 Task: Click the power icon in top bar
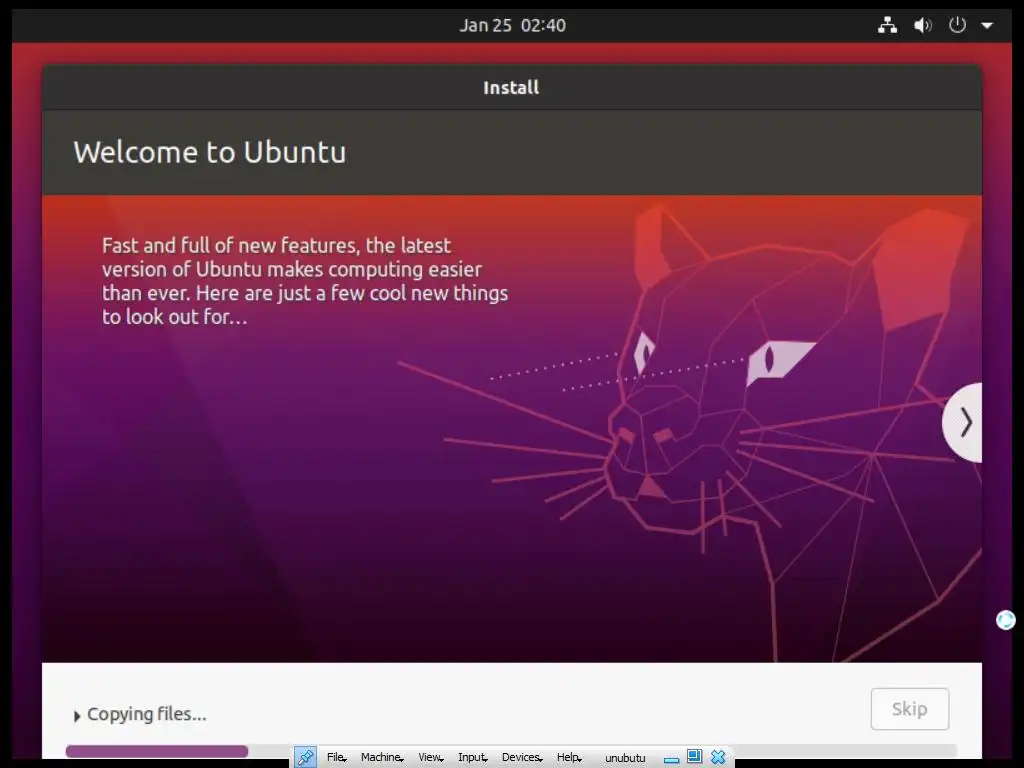point(957,25)
